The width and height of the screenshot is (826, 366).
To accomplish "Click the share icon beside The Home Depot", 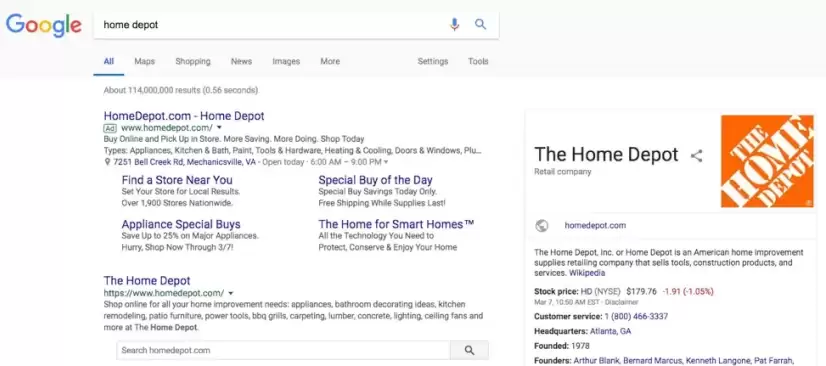I will [696, 155].
